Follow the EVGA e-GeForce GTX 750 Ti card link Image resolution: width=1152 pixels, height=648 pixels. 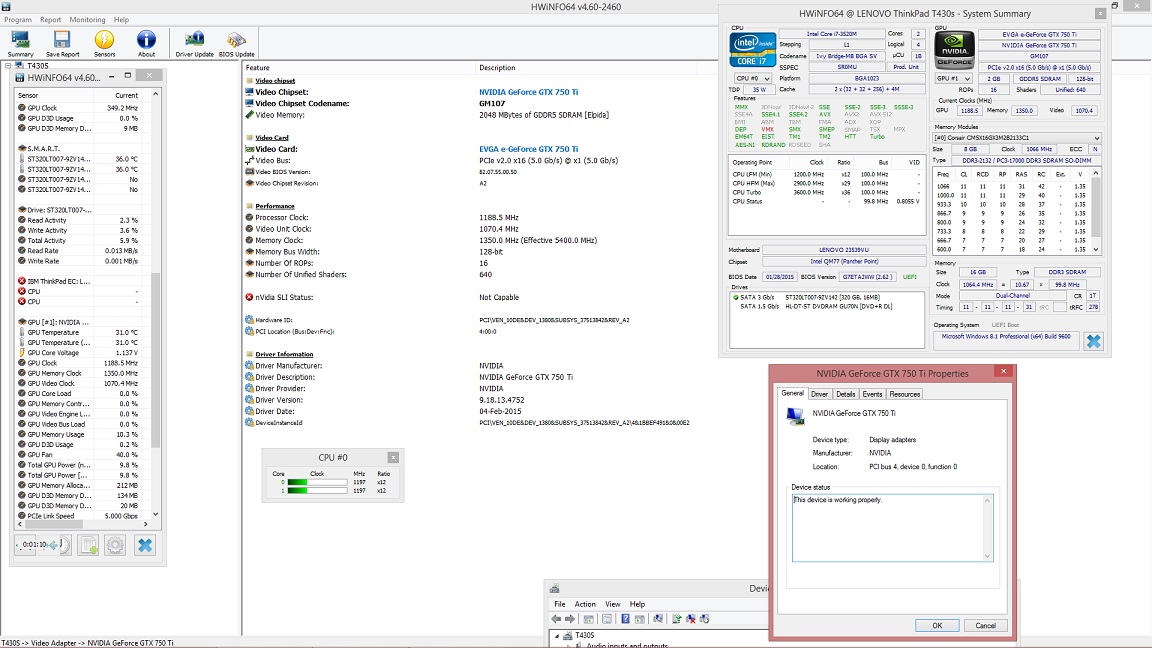(x=528, y=149)
